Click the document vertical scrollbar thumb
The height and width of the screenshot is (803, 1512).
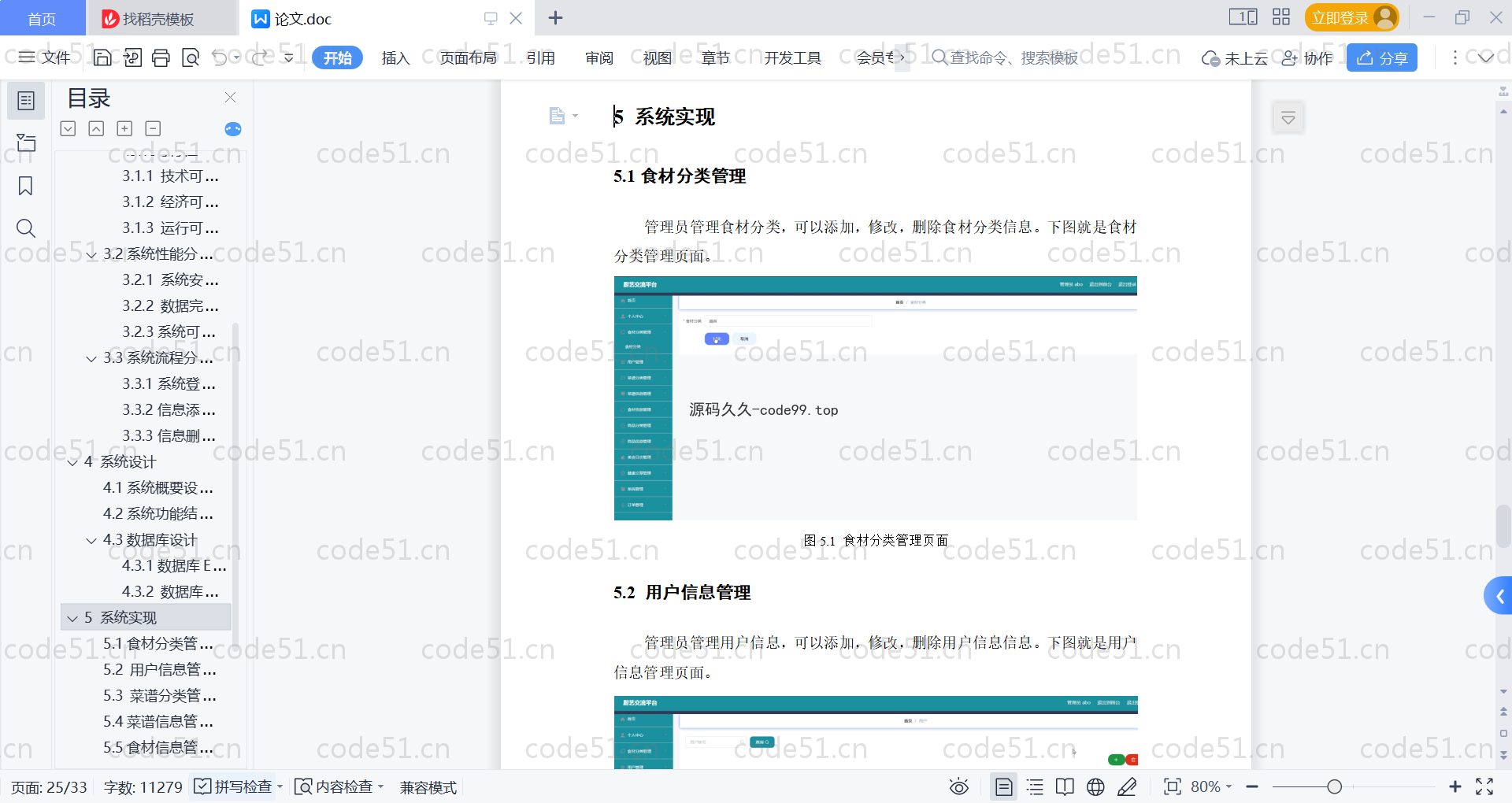[1503, 524]
